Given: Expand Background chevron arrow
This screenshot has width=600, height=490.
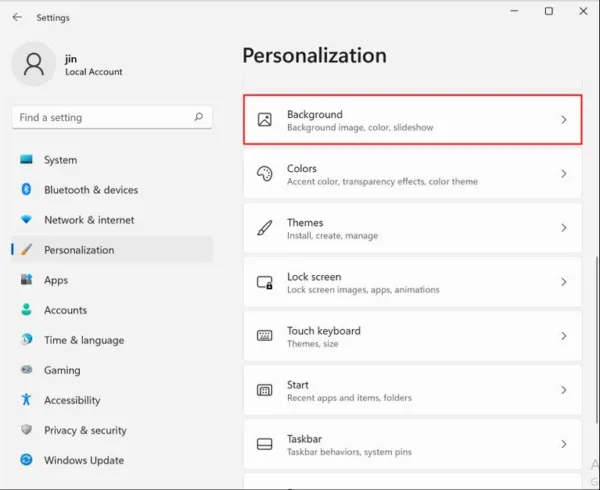Looking at the screenshot, I should (x=564, y=120).
